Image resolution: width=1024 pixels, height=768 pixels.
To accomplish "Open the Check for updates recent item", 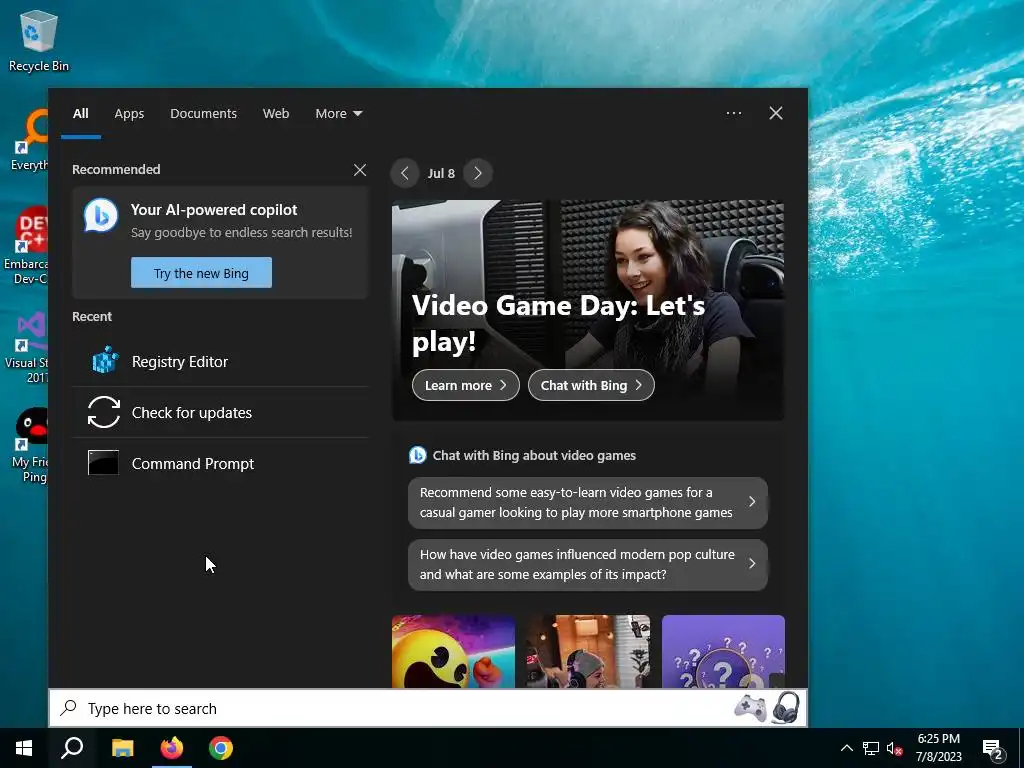I will point(221,412).
